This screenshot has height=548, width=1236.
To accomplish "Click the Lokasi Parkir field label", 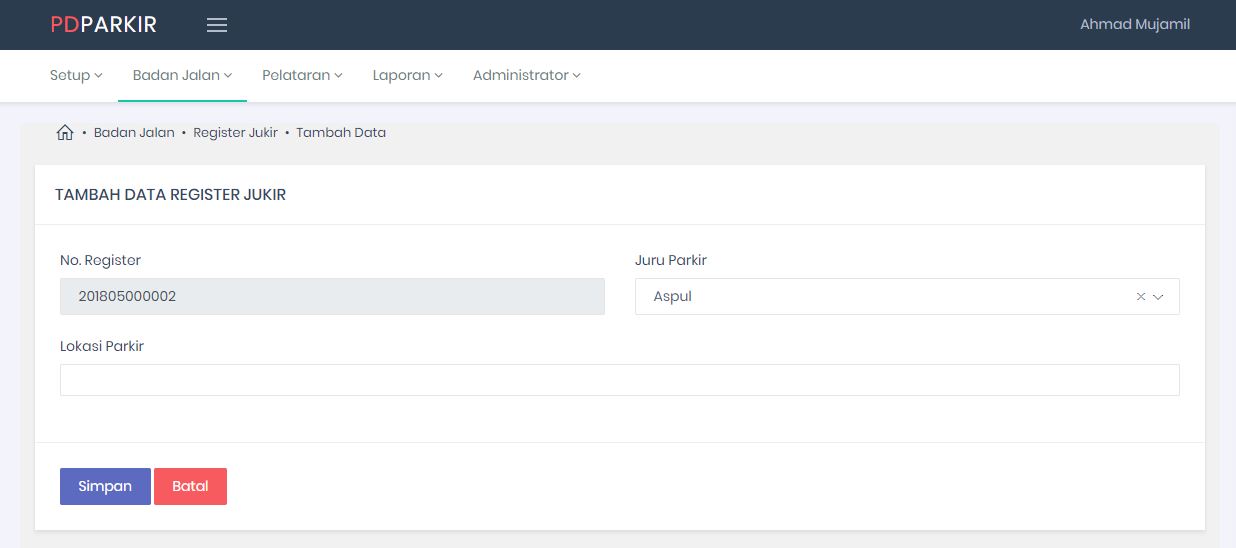I will click(102, 346).
